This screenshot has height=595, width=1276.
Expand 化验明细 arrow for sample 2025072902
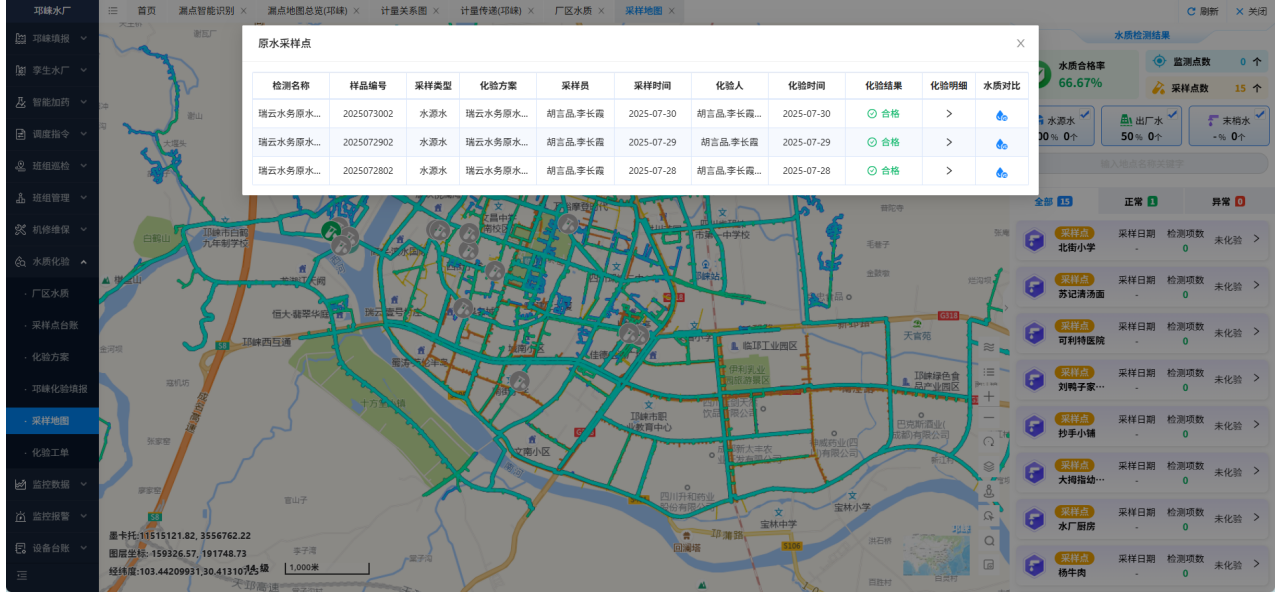click(948, 142)
